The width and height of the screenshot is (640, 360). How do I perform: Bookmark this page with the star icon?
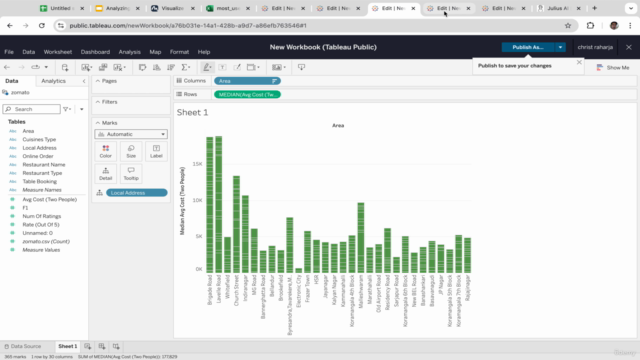tap(568, 26)
